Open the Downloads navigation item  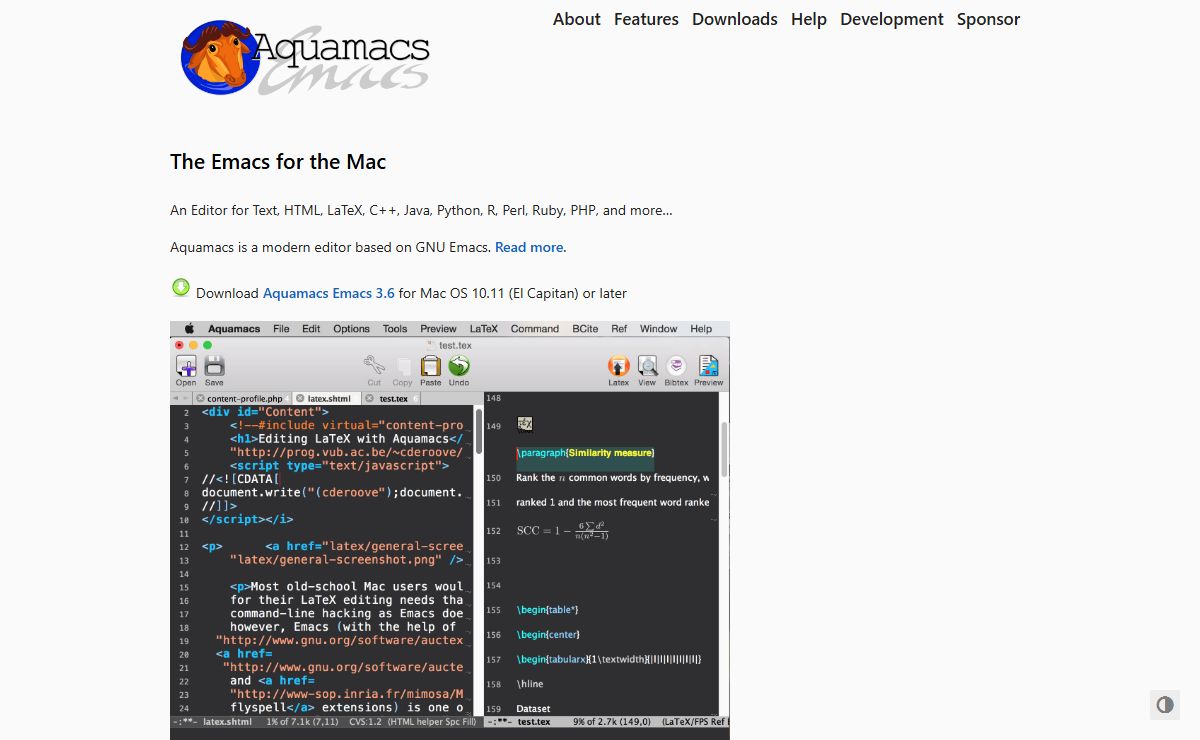click(x=735, y=19)
